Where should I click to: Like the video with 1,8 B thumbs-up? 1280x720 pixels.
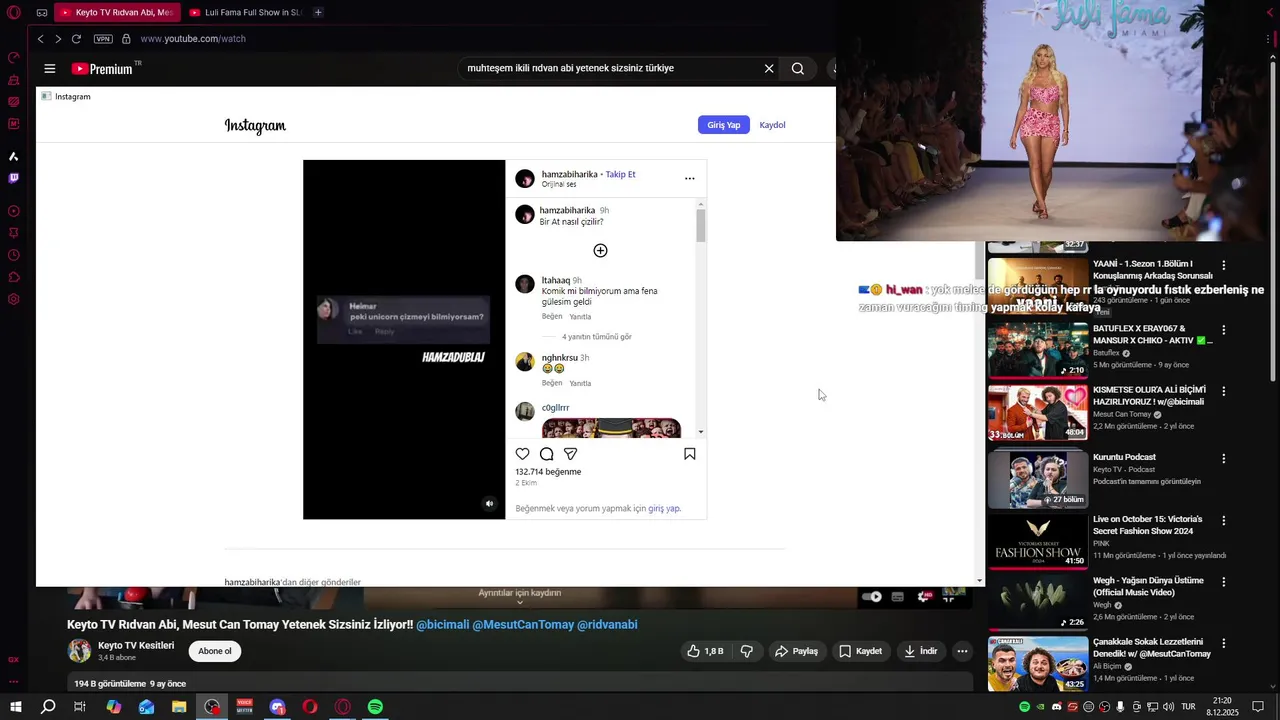(x=705, y=651)
